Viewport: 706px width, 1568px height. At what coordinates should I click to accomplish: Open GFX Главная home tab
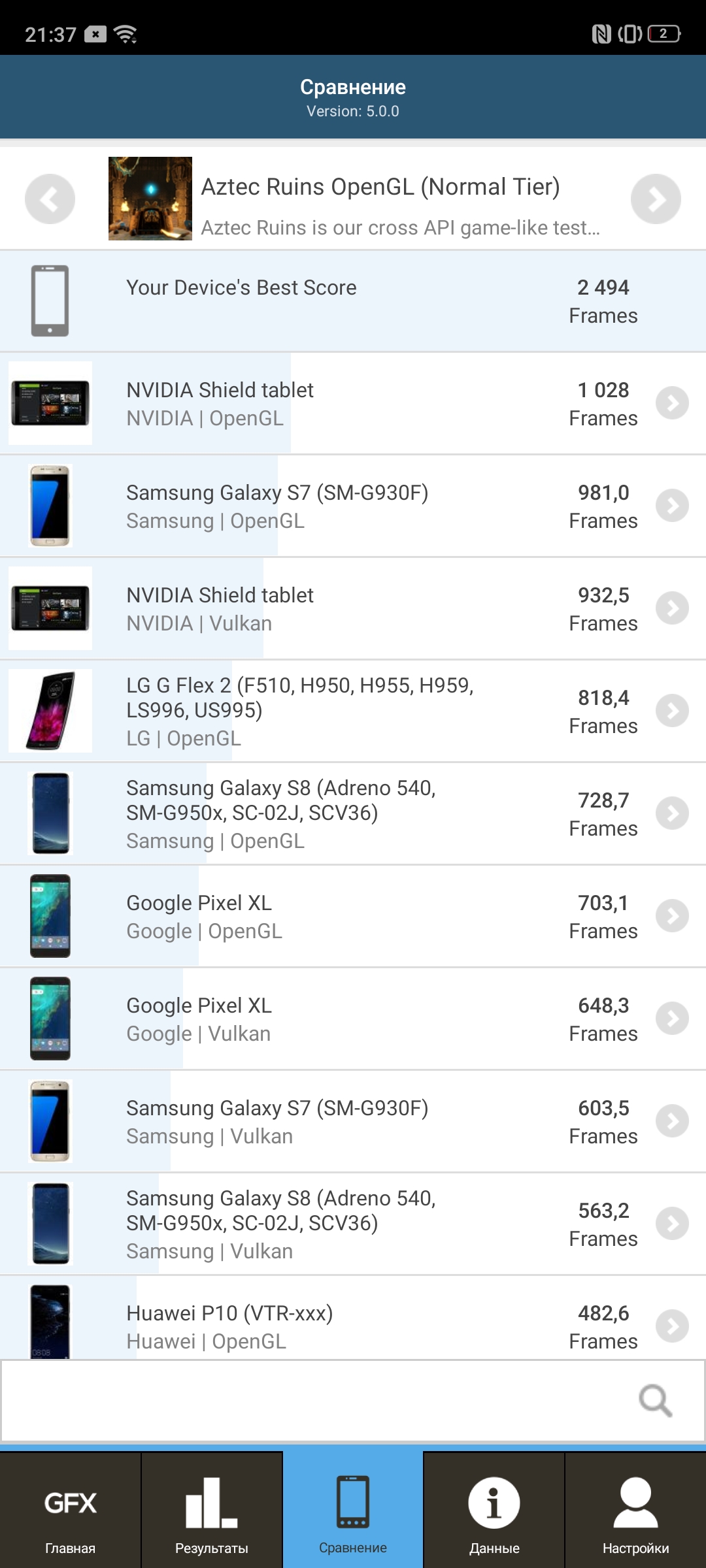[x=71, y=1511]
